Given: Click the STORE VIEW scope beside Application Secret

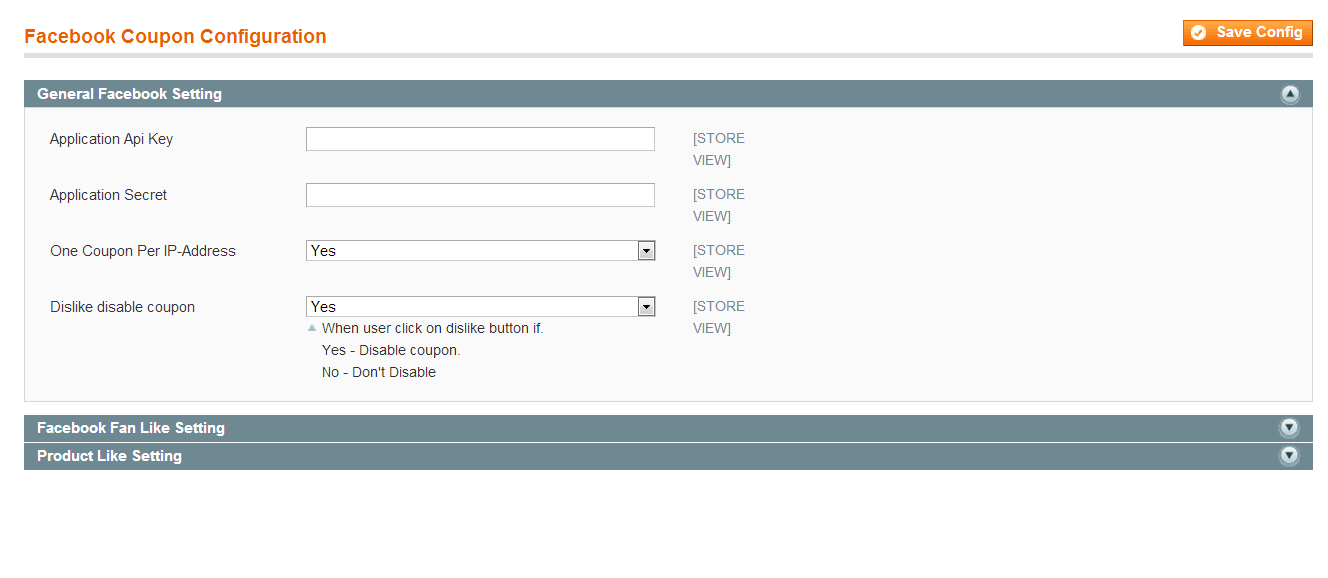Looking at the screenshot, I should 719,205.
